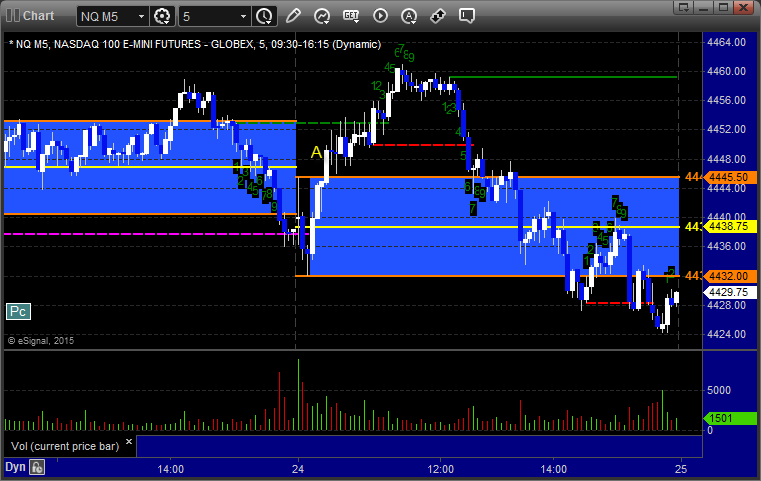761x481 pixels.
Task: Click the white 4429.75 last price label
Action: point(729,292)
